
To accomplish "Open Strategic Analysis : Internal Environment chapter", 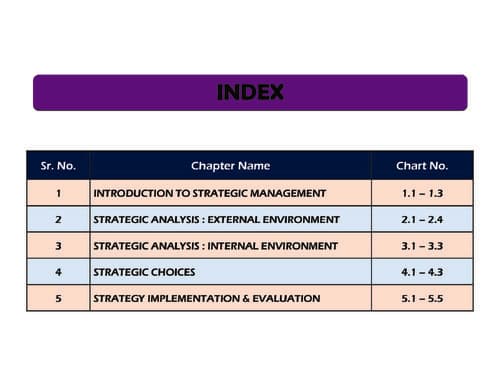I will (215, 246).
